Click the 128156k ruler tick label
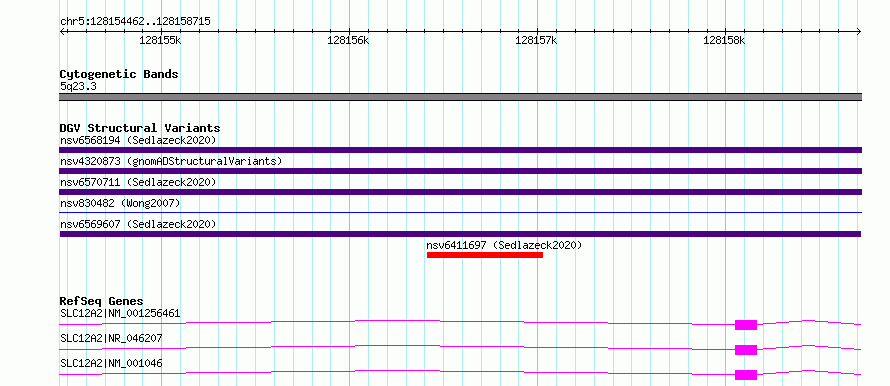Viewport: 890px width, 386px height. (x=348, y=41)
